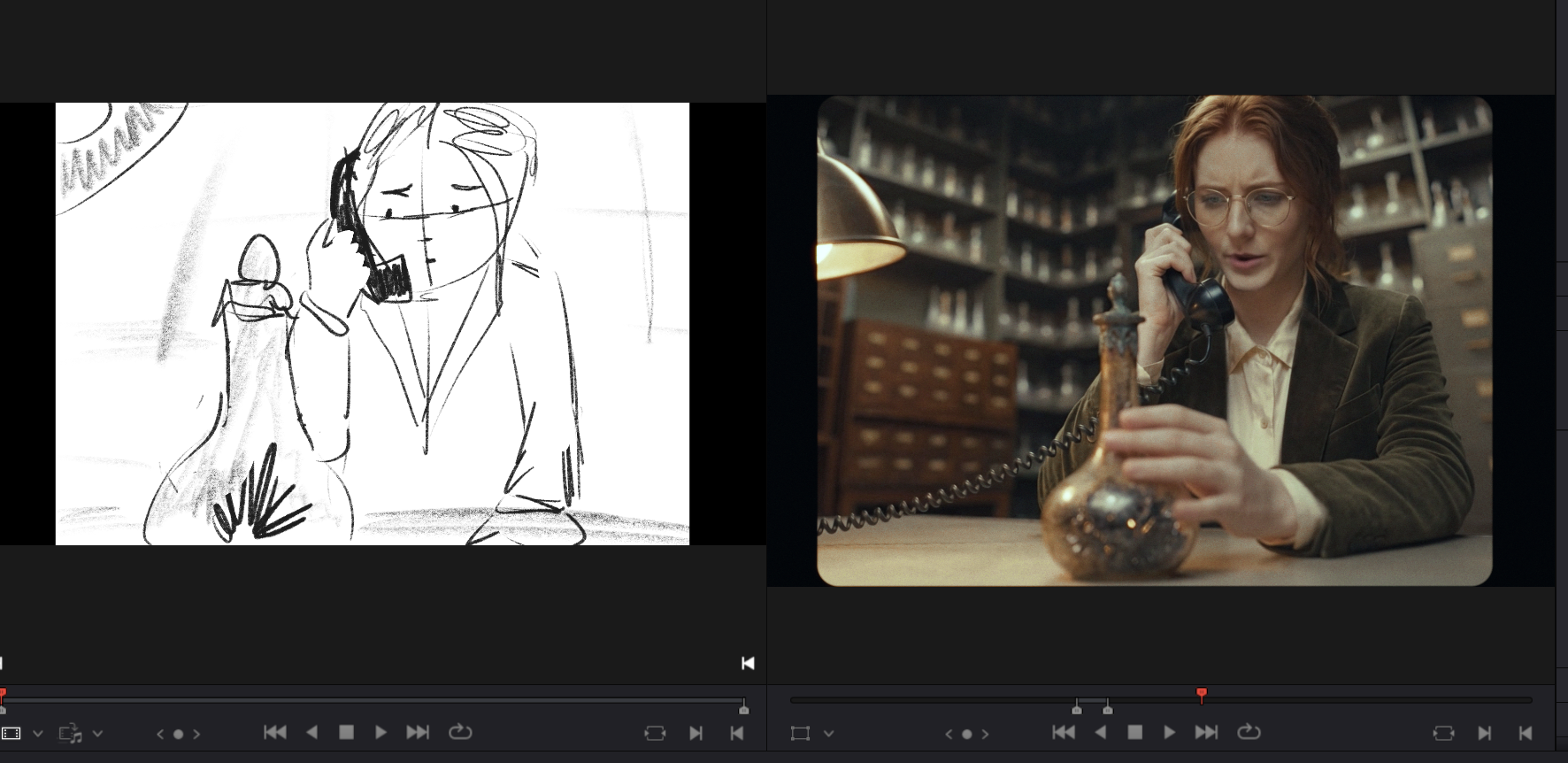Open timeline viewer transform overlay dropdown

pos(829,734)
